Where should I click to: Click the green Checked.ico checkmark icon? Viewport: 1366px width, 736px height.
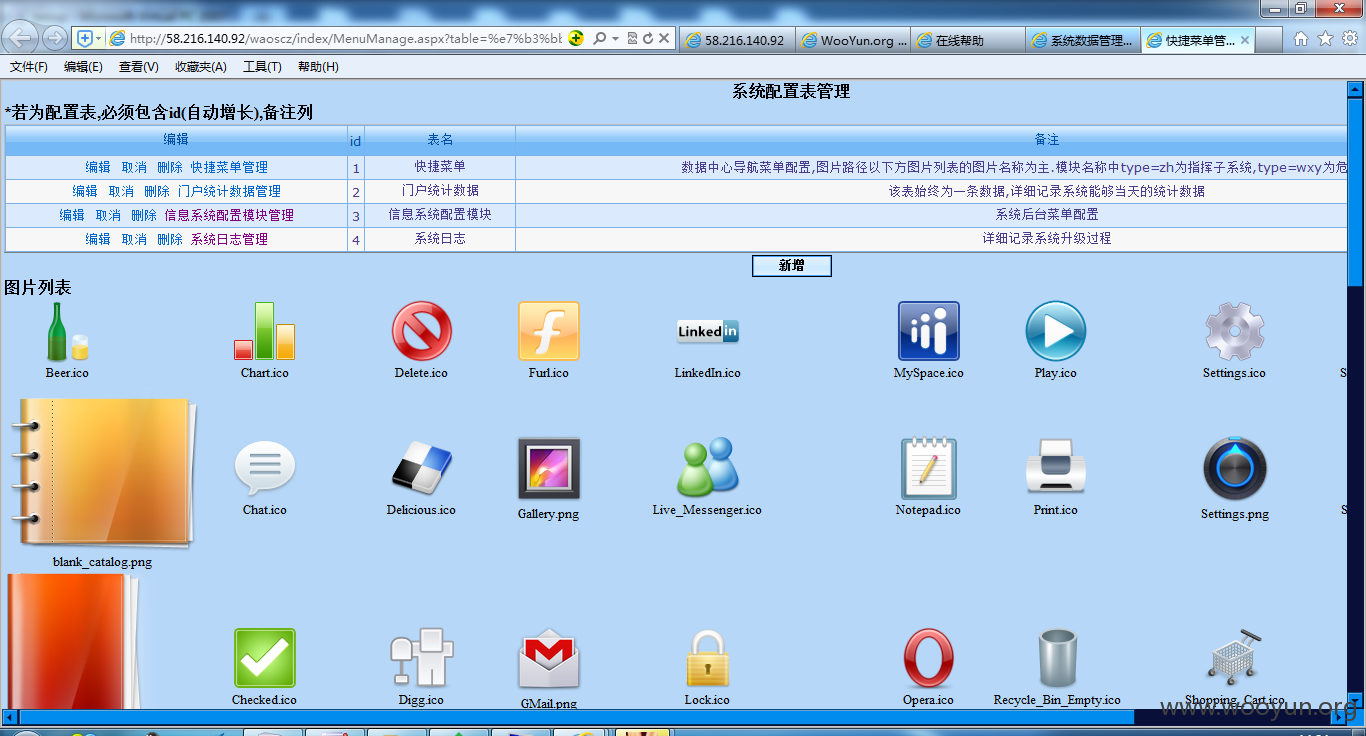[265, 658]
